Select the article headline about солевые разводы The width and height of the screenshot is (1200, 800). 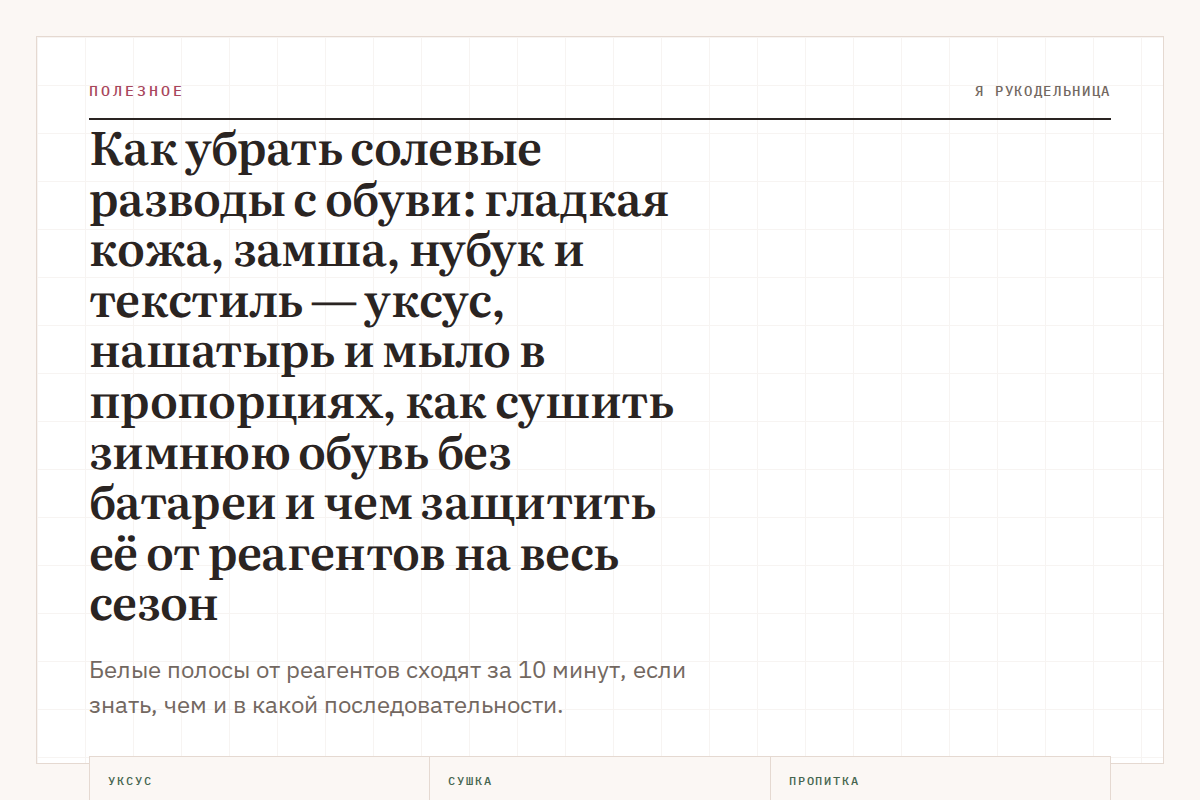click(x=382, y=378)
